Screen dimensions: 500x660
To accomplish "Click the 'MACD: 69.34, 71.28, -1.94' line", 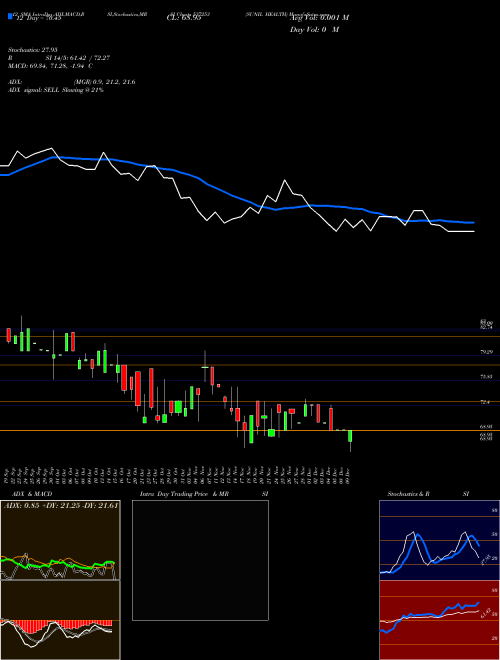I will [48, 66].
